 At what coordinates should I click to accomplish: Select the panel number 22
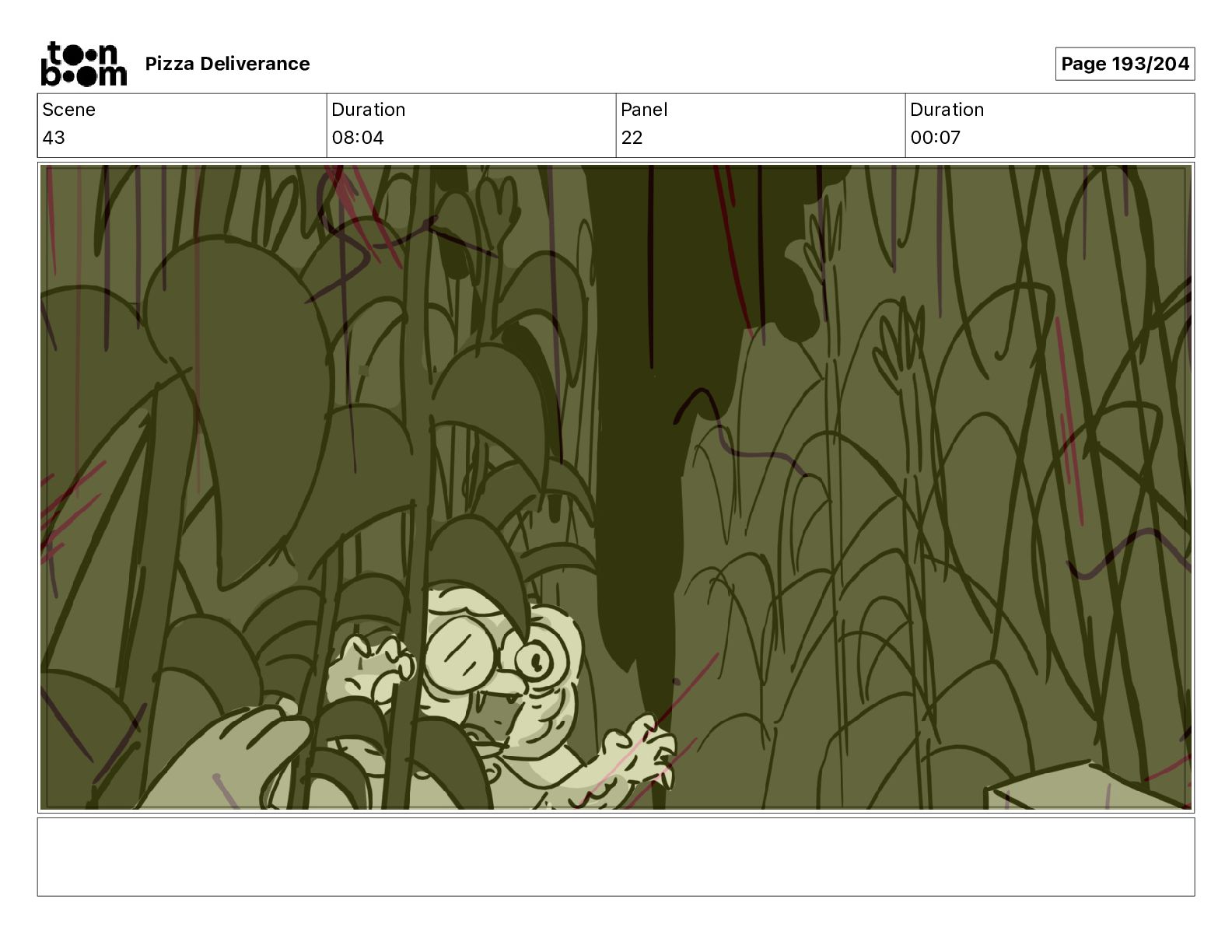(632, 138)
